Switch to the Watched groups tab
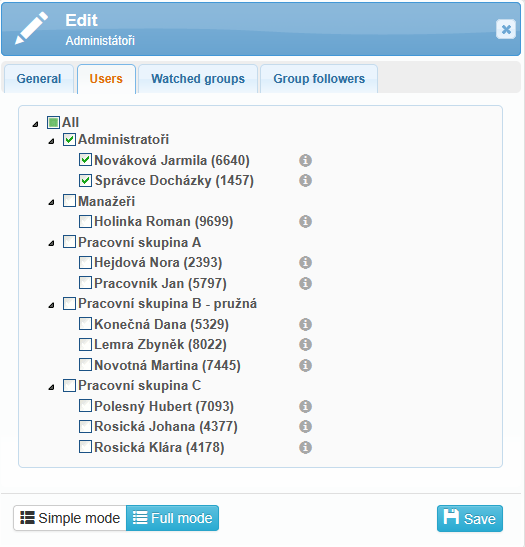 [198, 79]
